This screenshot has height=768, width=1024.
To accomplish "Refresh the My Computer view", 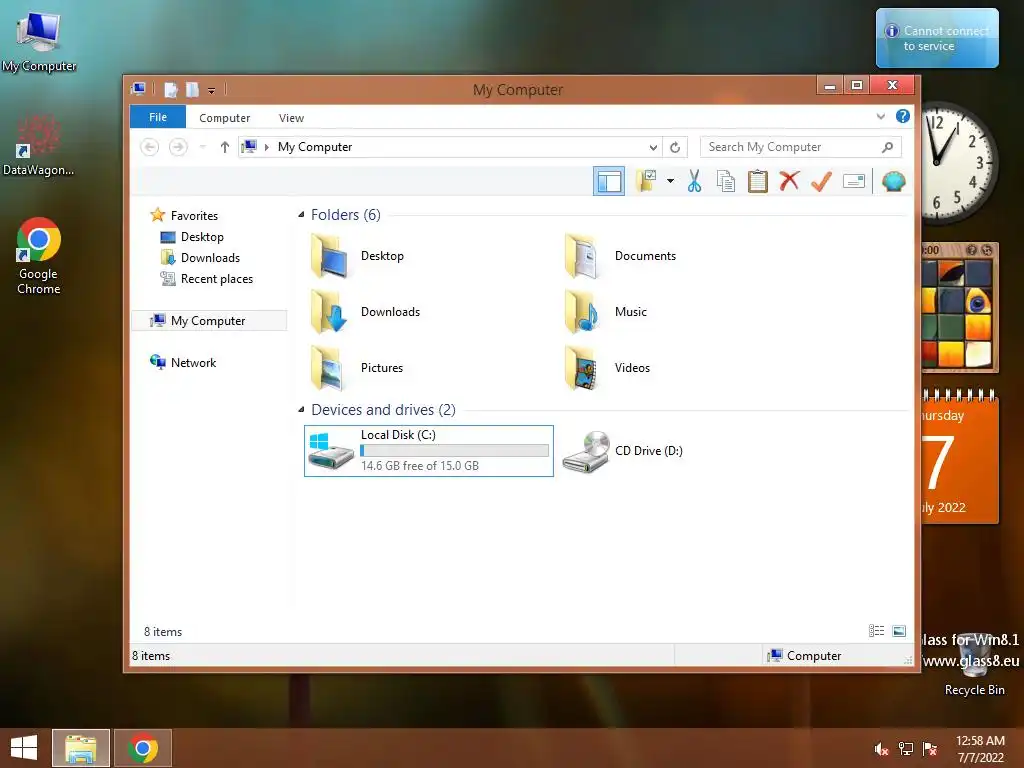I will tap(675, 147).
